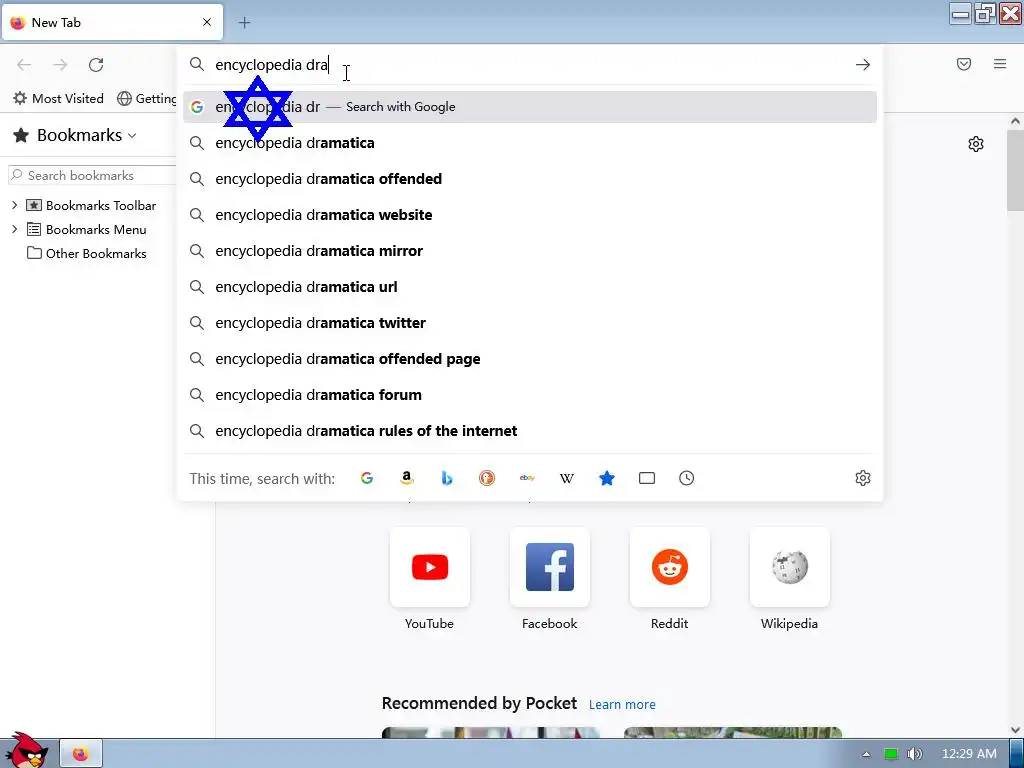
Task: Choose suggestion 'encyclopedia dramatica twitter'
Action: (x=530, y=323)
